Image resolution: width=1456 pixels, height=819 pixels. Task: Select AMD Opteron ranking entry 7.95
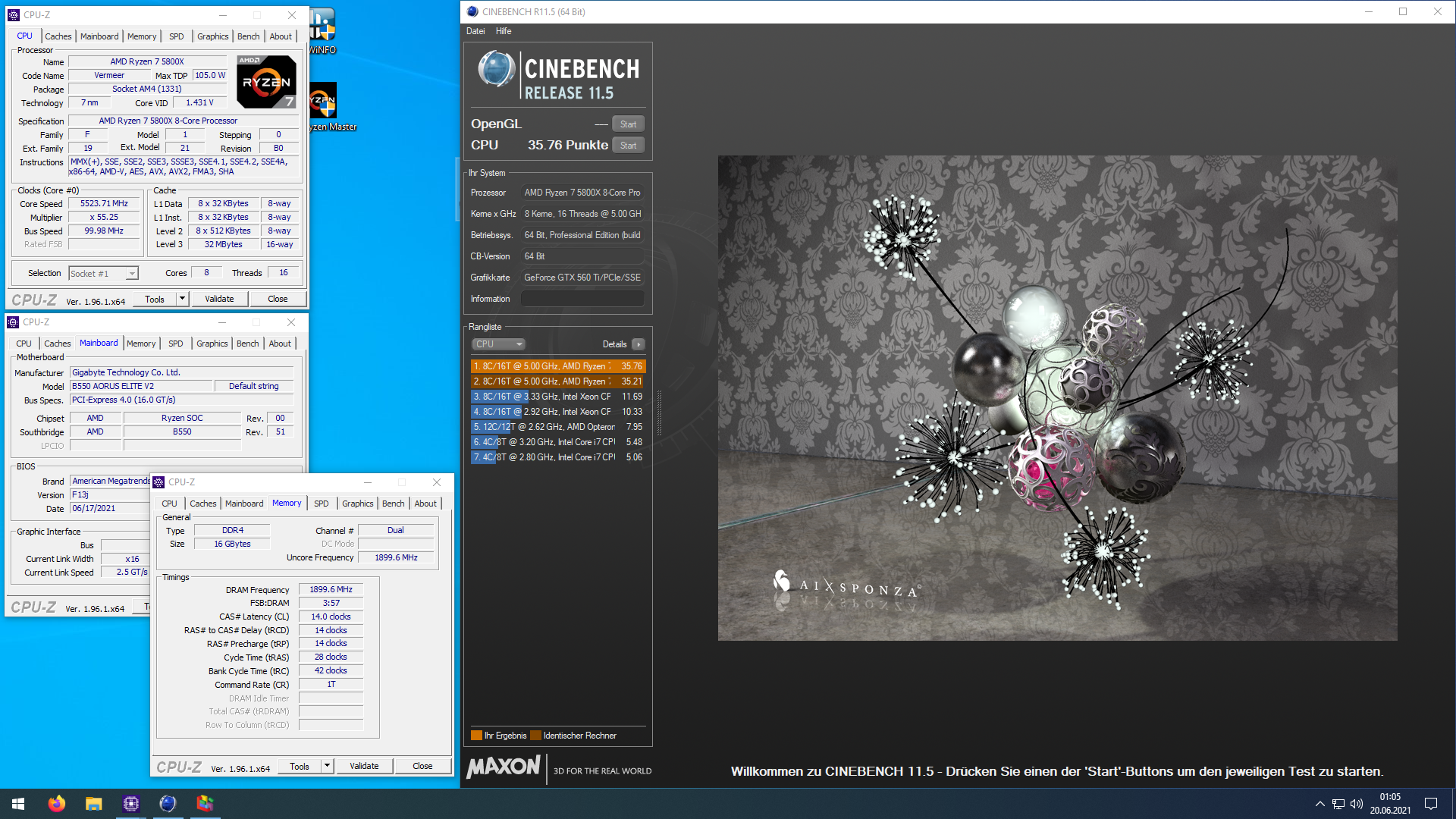point(558,427)
